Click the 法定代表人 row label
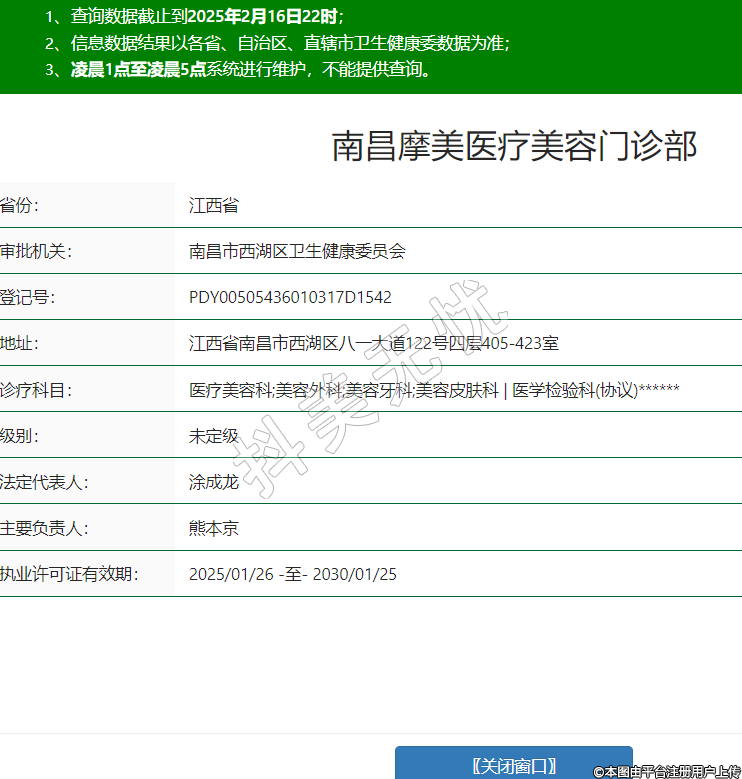Image resolution: width=742 pixels, height=779 pixels. click(44, 481)
